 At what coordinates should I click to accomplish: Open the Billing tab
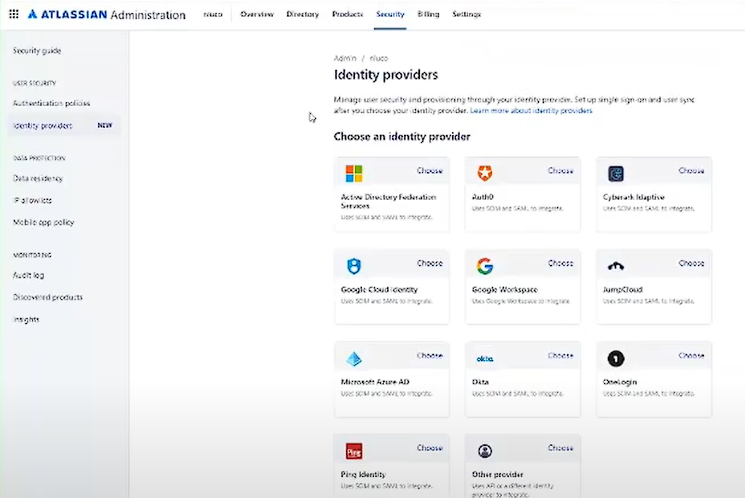tap(429, 14)
